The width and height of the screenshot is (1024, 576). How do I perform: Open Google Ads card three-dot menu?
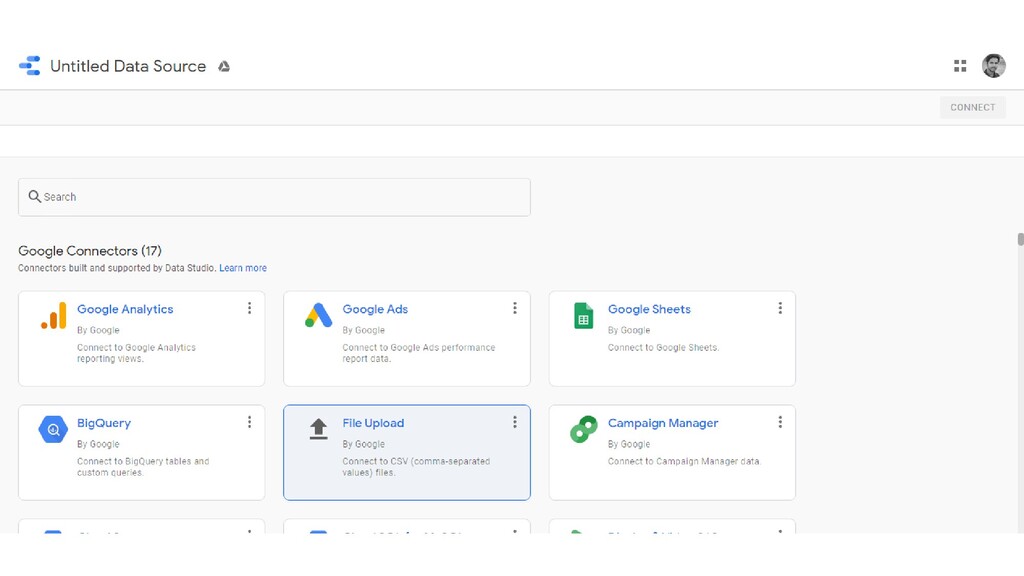514,308
